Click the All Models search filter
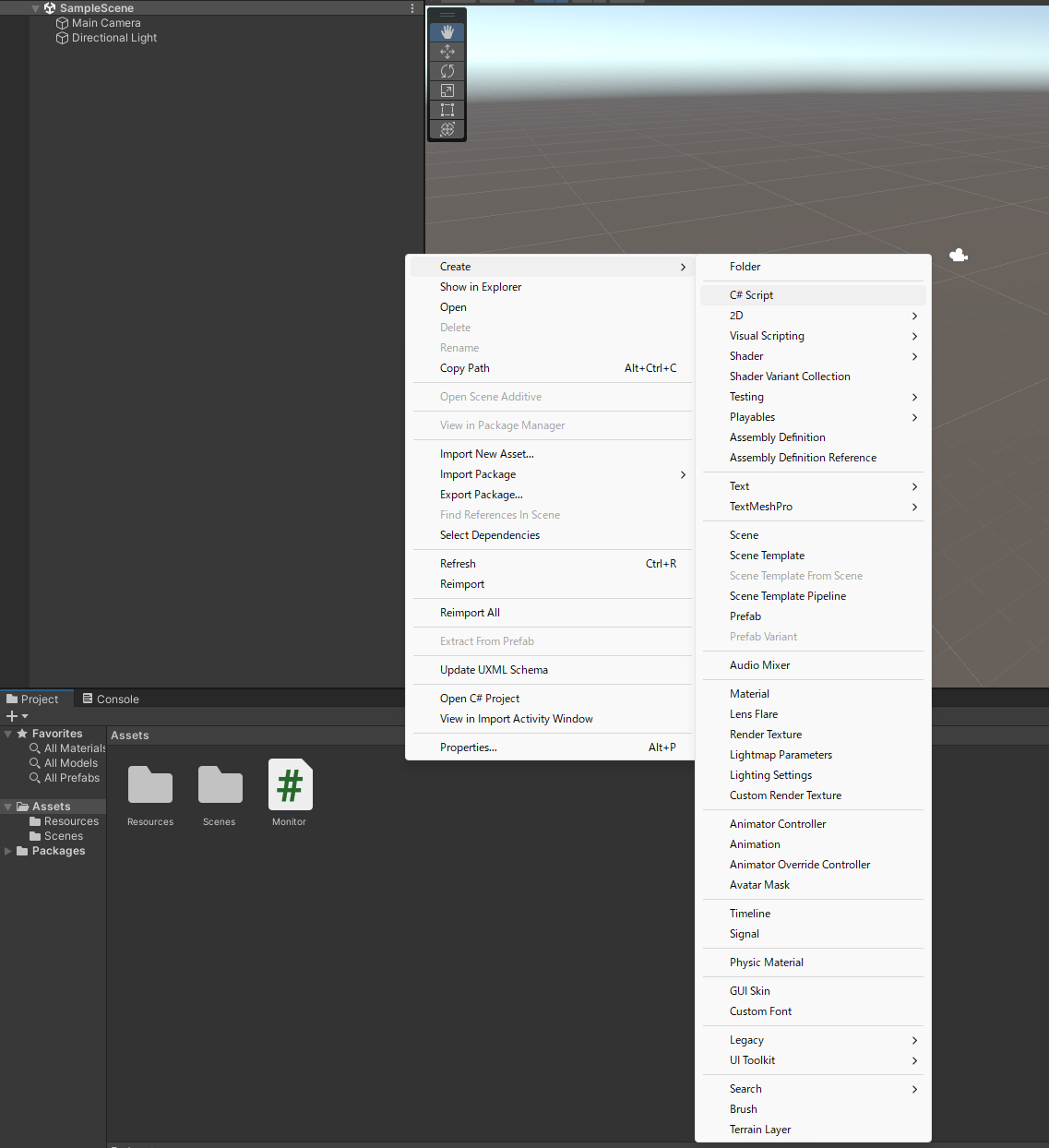 coord(64,763)
